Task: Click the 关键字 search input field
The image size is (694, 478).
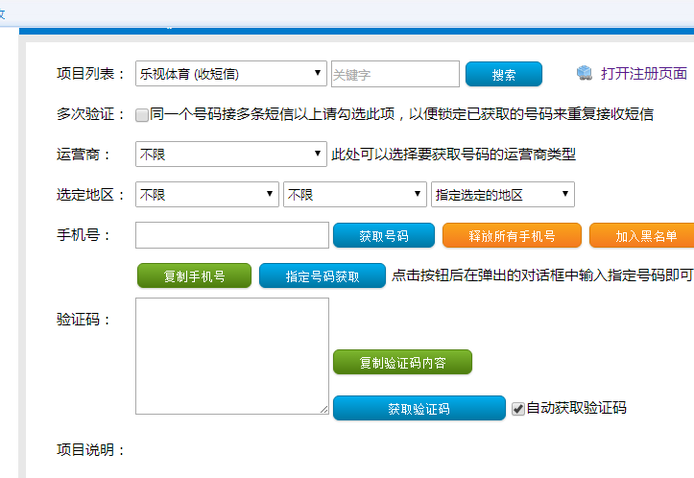Action: 395,74
